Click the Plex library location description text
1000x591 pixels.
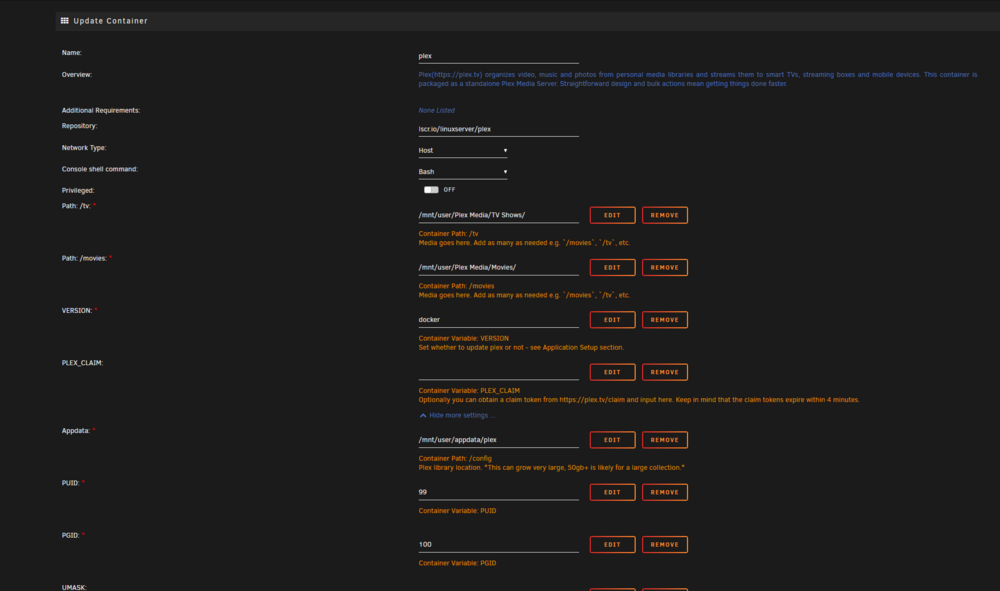(x=552, y=467)
